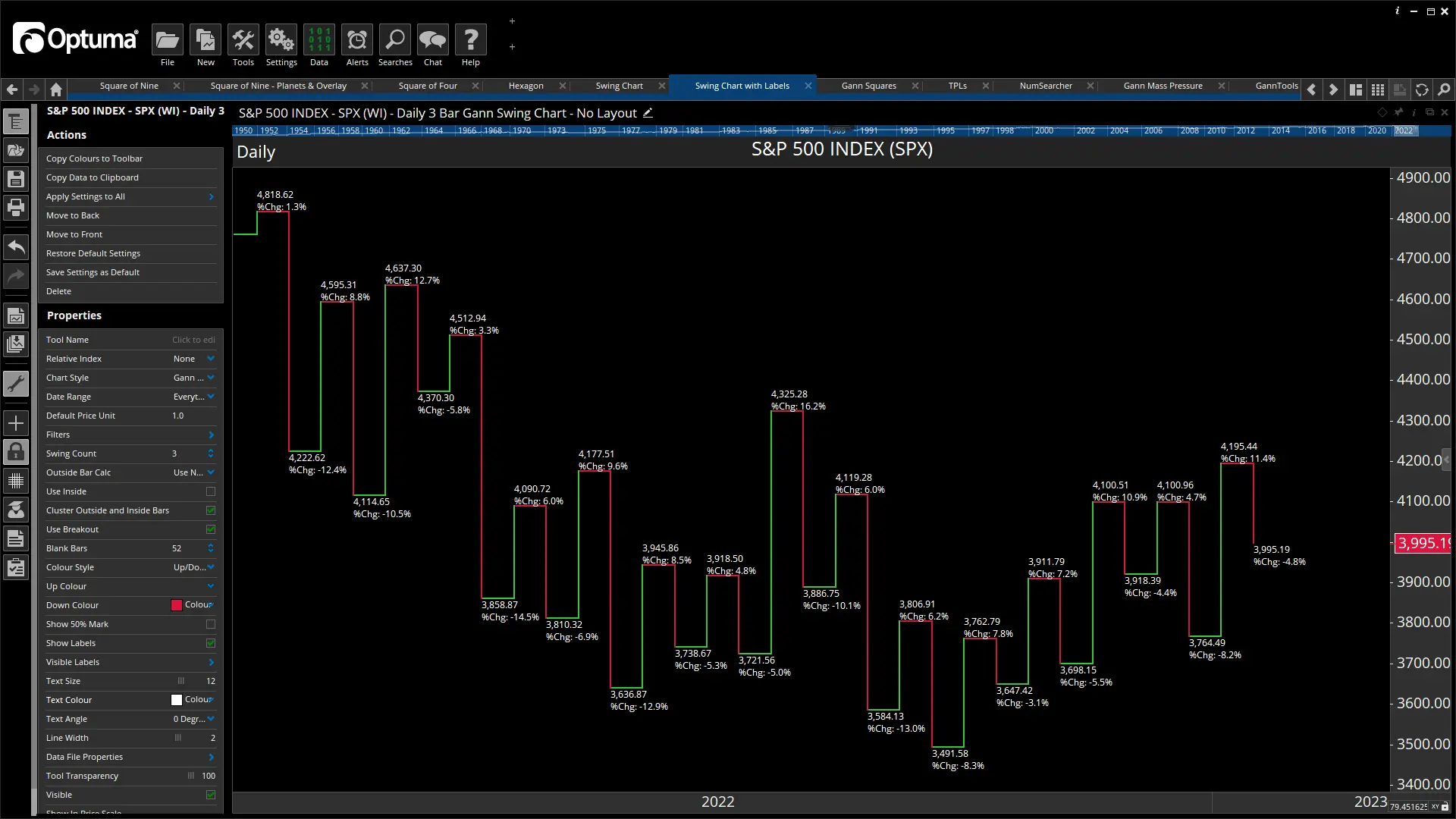Switch to the Square of Four tab
This screenshot has width=1456, height=819.
click(428, 86)
